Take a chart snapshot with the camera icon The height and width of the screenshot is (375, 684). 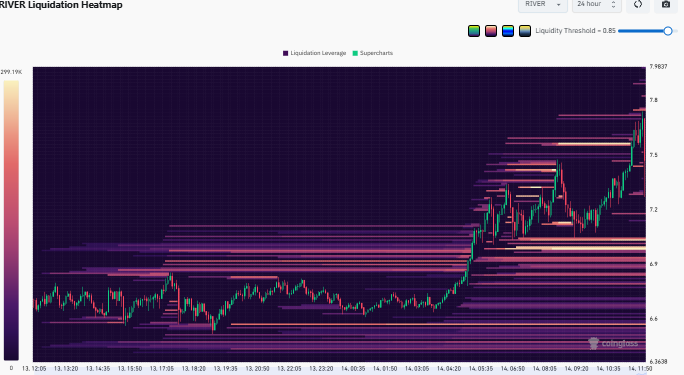[666, 4]
